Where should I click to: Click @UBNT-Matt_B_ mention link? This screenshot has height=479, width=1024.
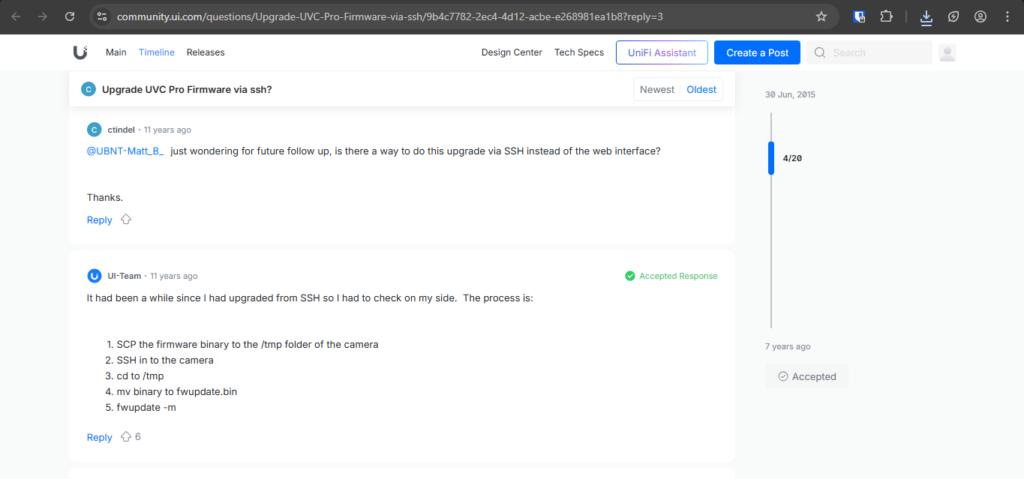[x=125, y=151]
